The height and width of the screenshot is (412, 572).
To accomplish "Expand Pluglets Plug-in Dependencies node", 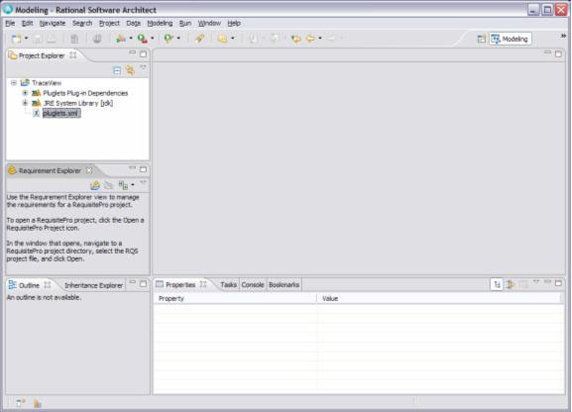I will (25, 93).
